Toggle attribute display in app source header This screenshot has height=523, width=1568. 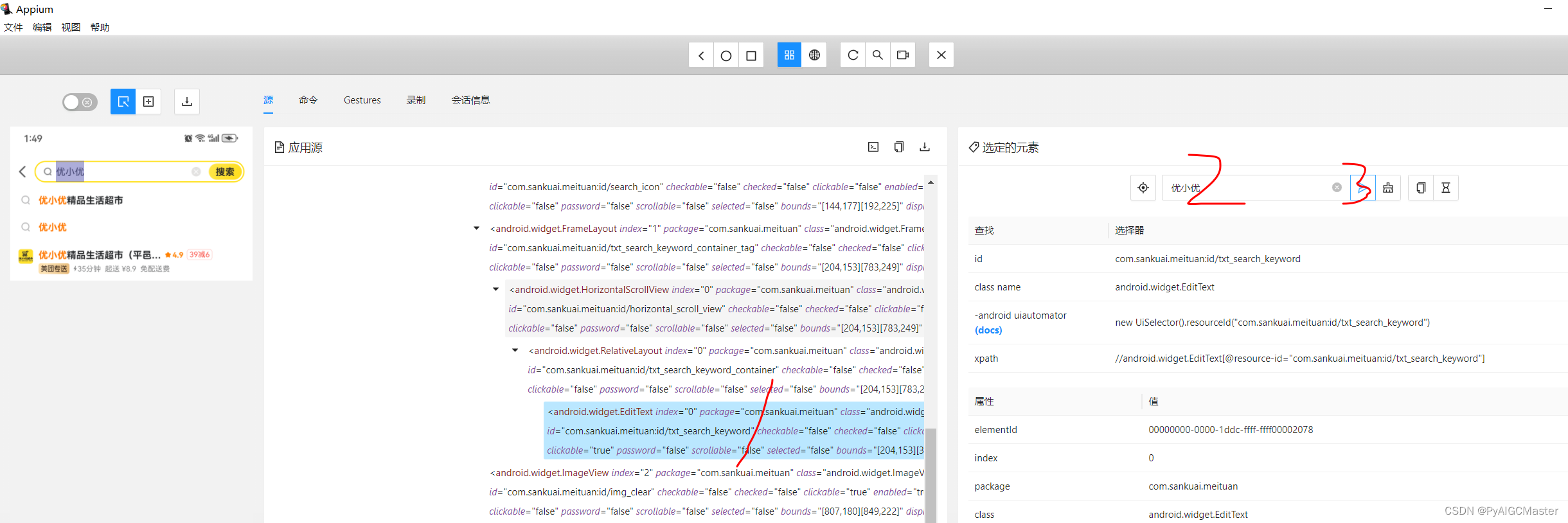(873, 147)
